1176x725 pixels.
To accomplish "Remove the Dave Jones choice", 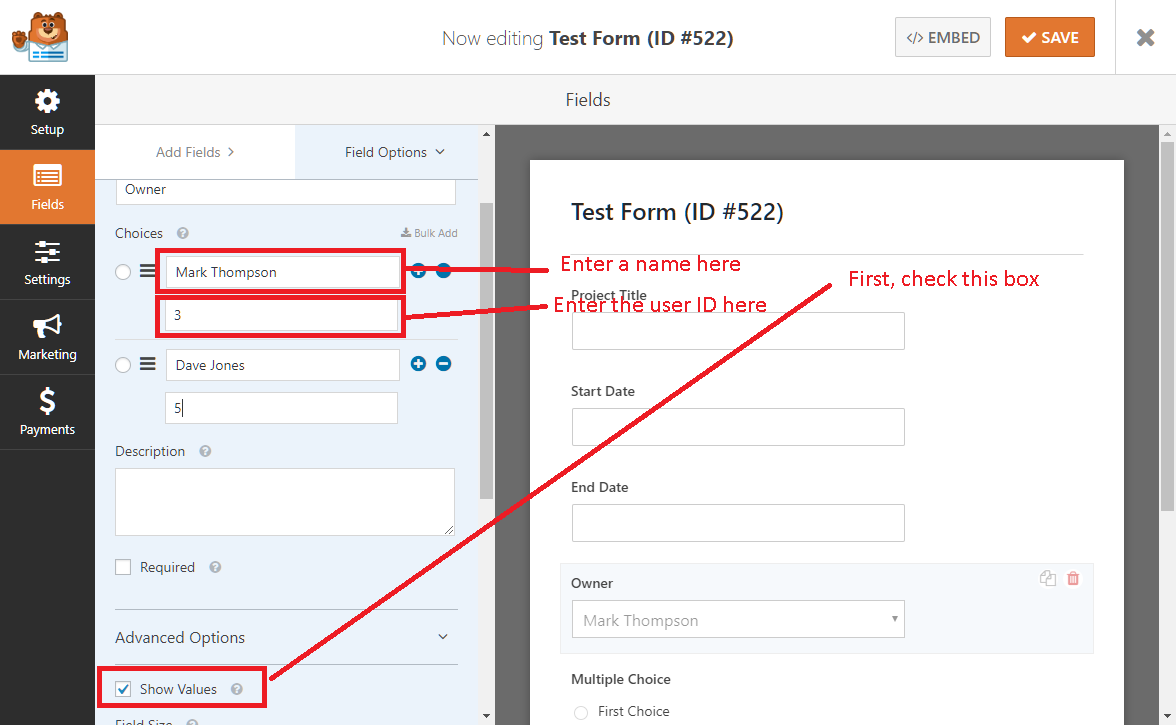I will click(x=443, y=363).
